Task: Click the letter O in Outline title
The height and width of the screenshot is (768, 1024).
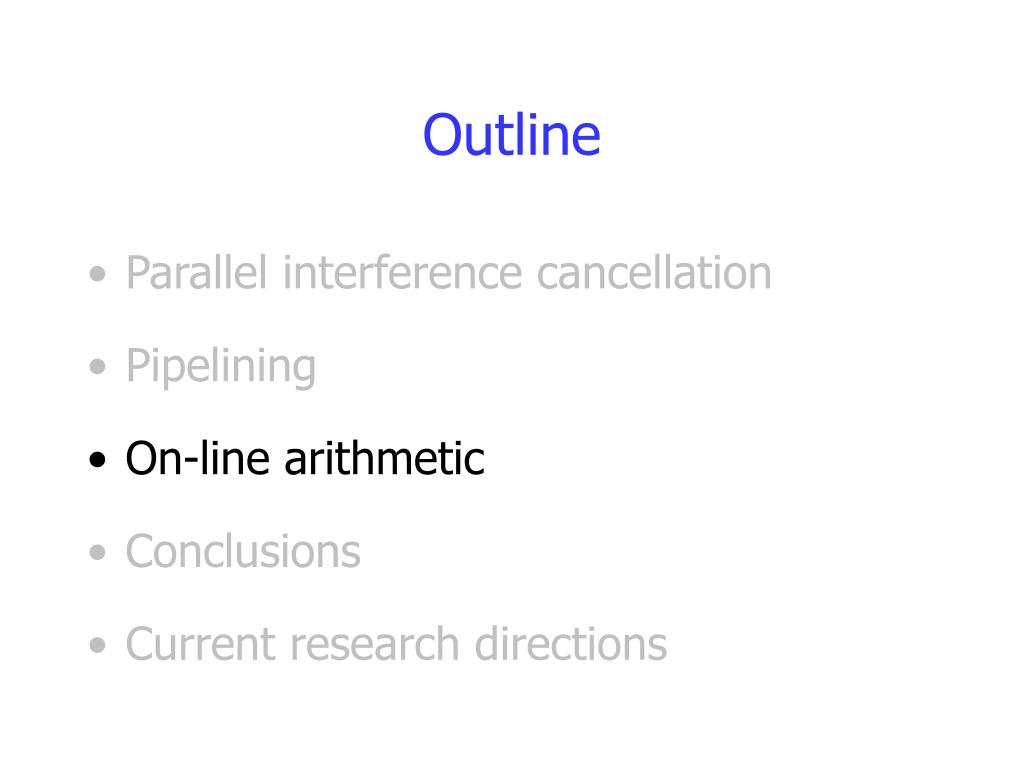Action: (443, 135)
